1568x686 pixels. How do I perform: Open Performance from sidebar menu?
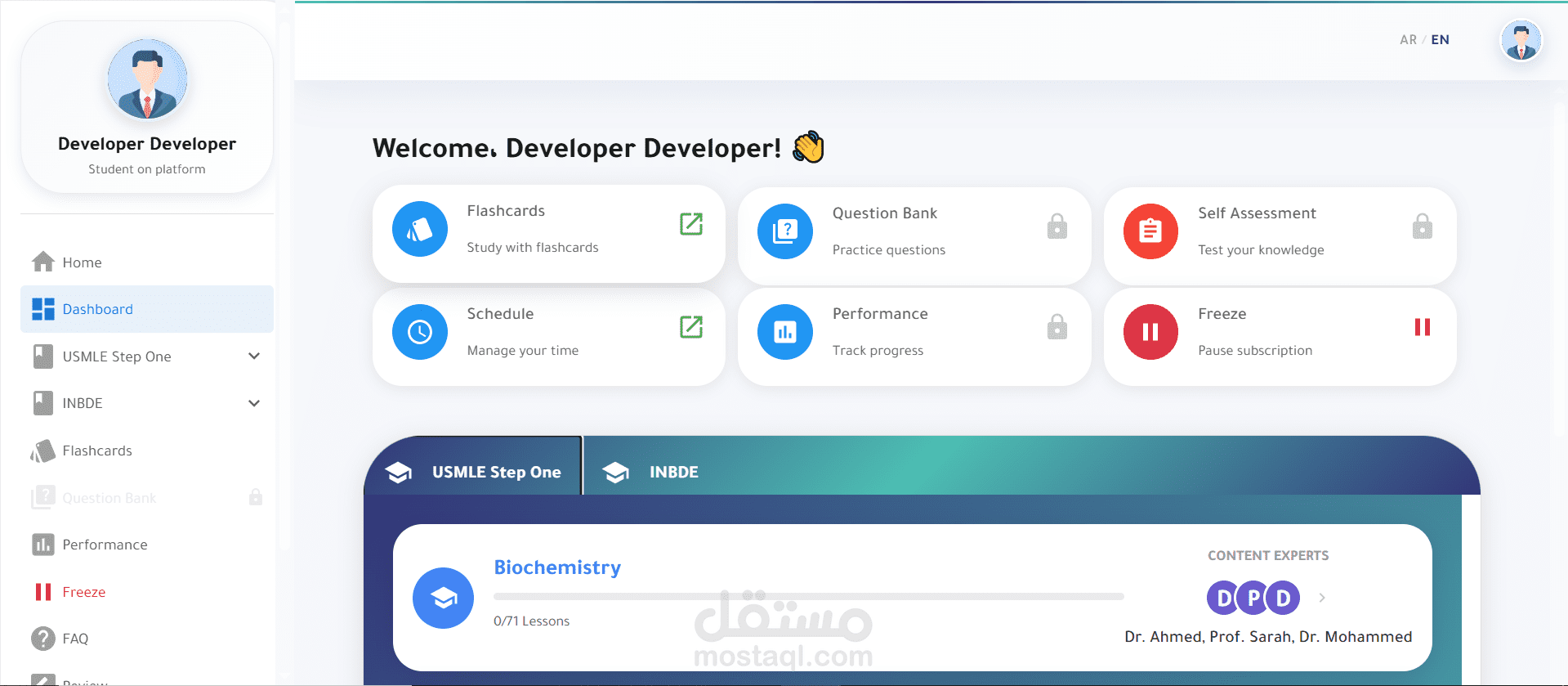point(147,545)
